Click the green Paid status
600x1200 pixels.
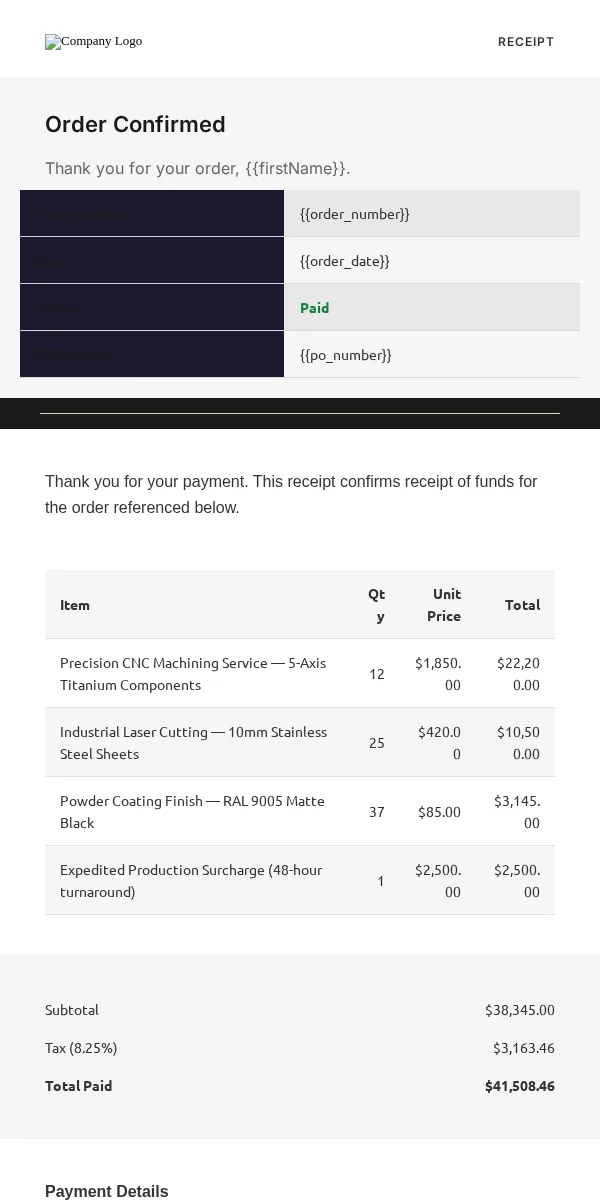point(315,307)
